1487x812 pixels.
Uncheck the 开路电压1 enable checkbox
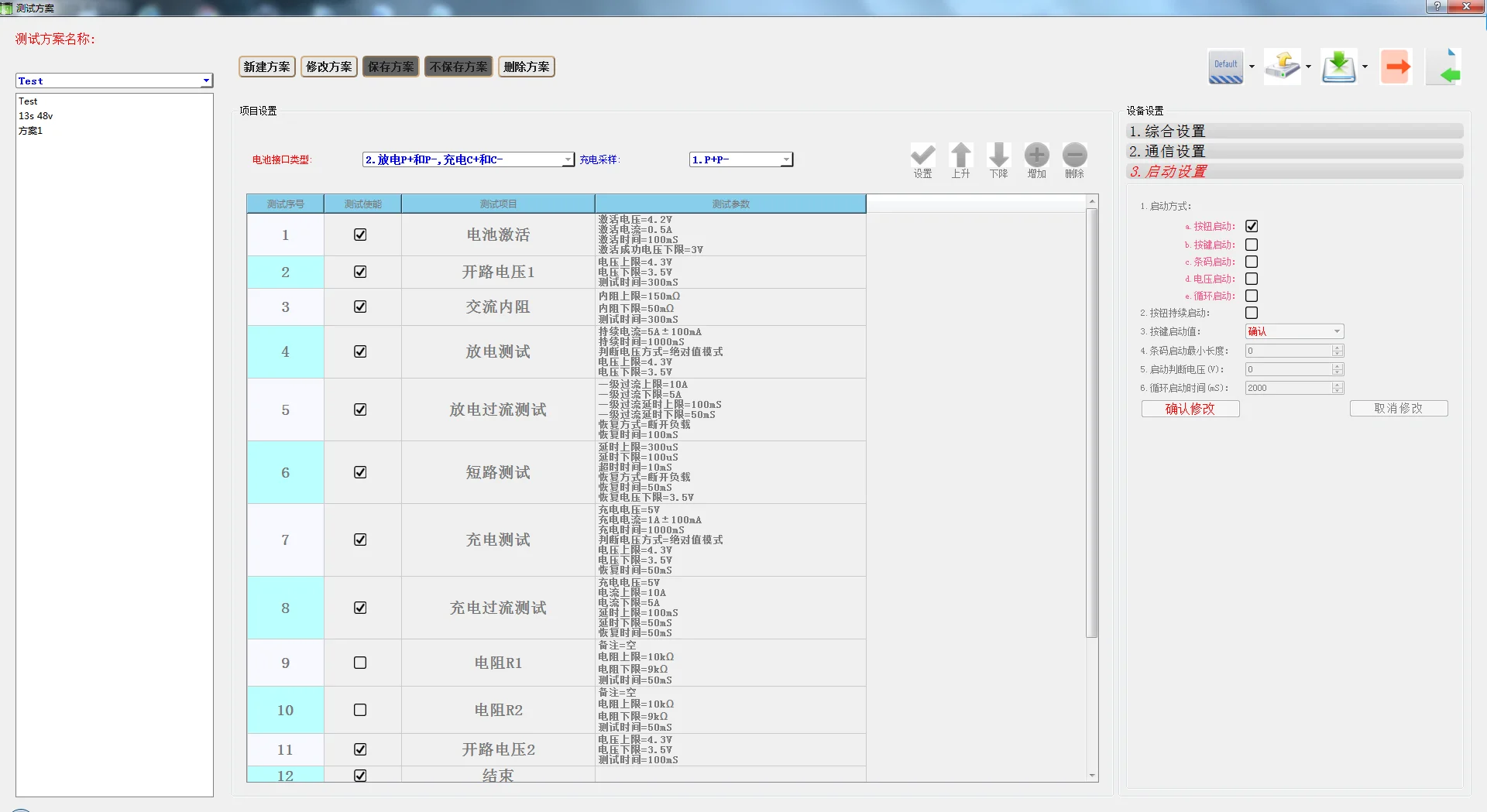(x=360, y=272)
